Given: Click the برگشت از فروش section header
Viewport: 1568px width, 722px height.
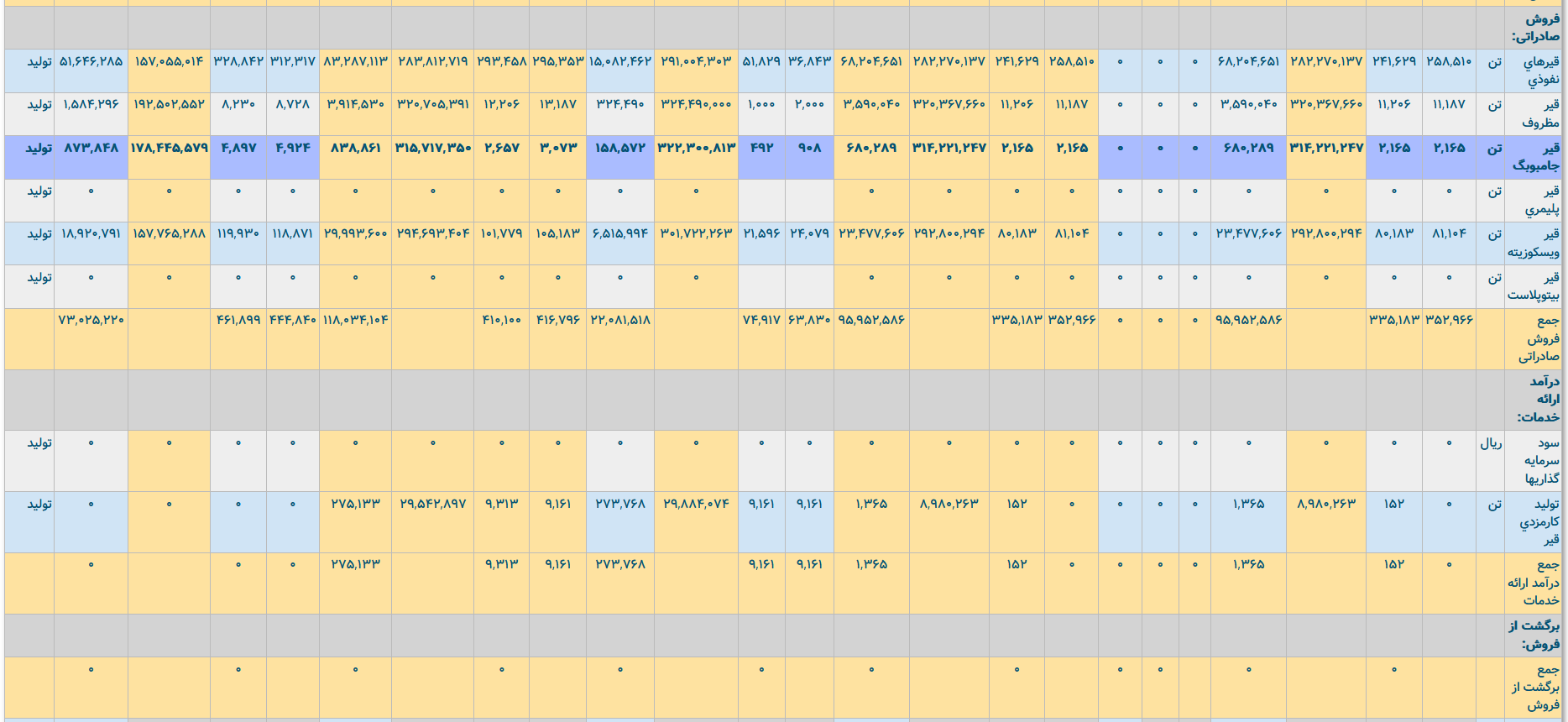Looking at the screenshot, I should (x=1534, y=635).
